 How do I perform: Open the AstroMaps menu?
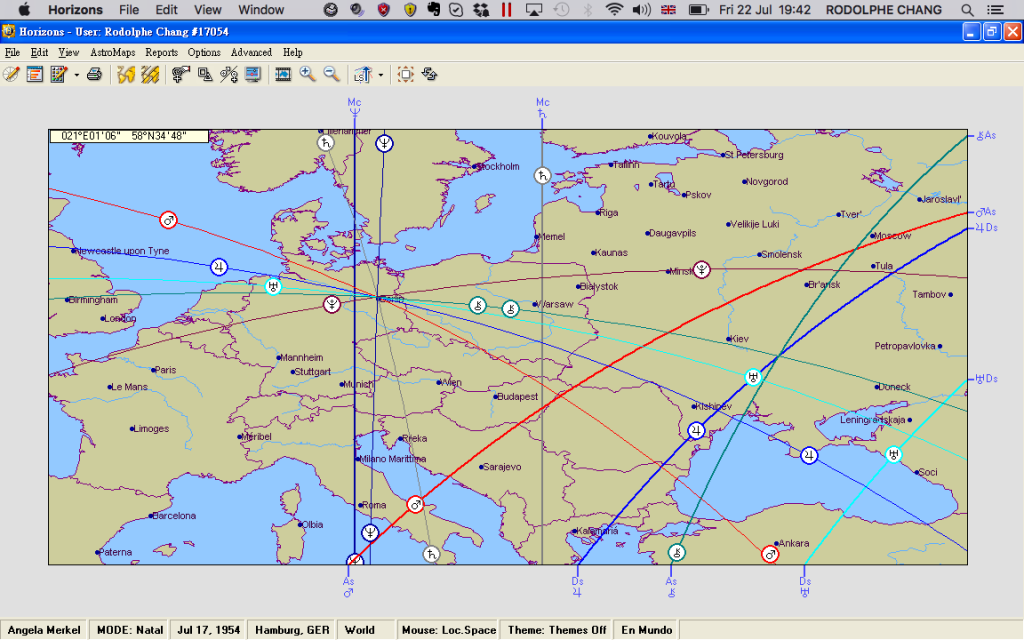[112, 52]
